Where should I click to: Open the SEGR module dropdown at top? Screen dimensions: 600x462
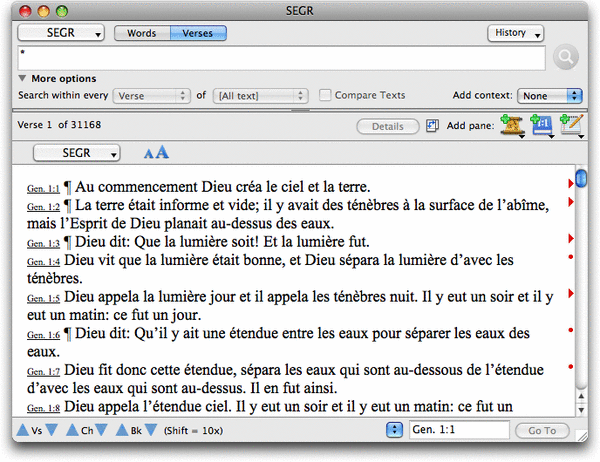[62, 33]
